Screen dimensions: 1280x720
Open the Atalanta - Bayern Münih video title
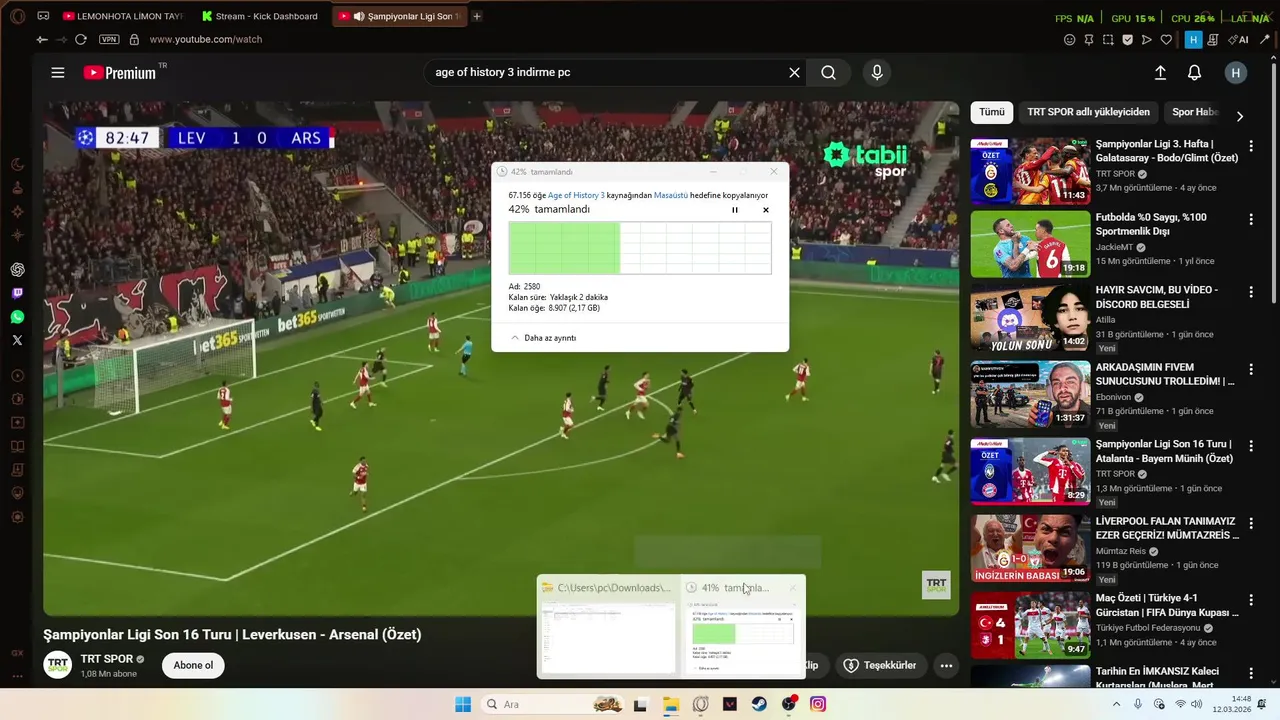1164,451
